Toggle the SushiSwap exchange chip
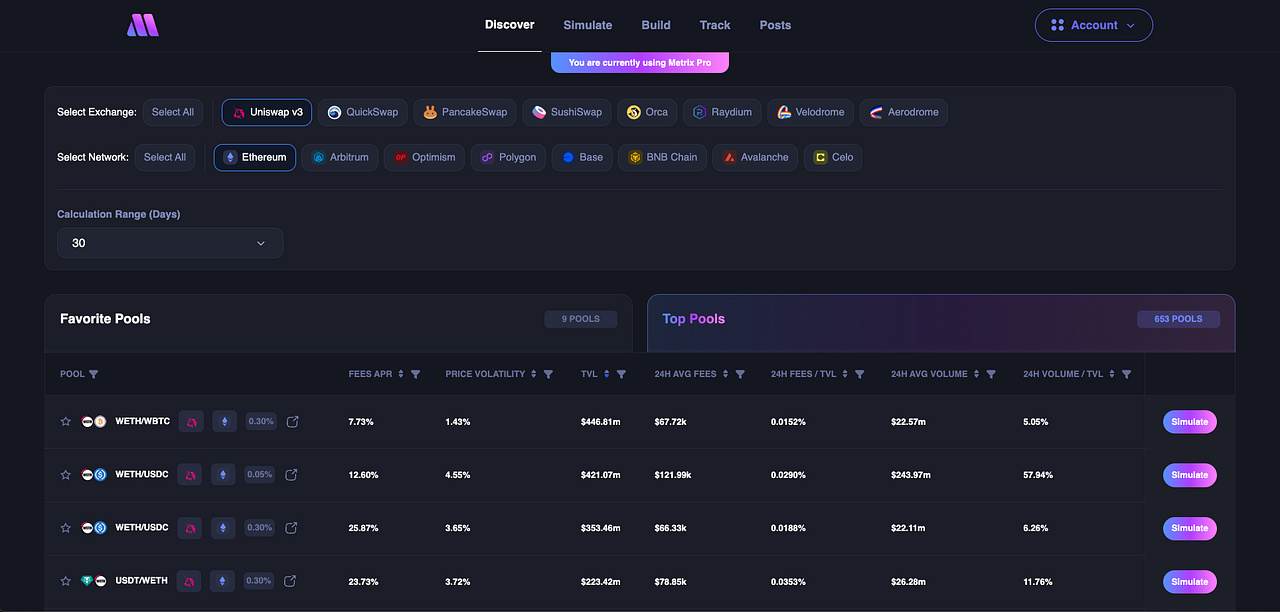Image resolution: width=1280 pixels, height=612 pixels. (567, 112)
